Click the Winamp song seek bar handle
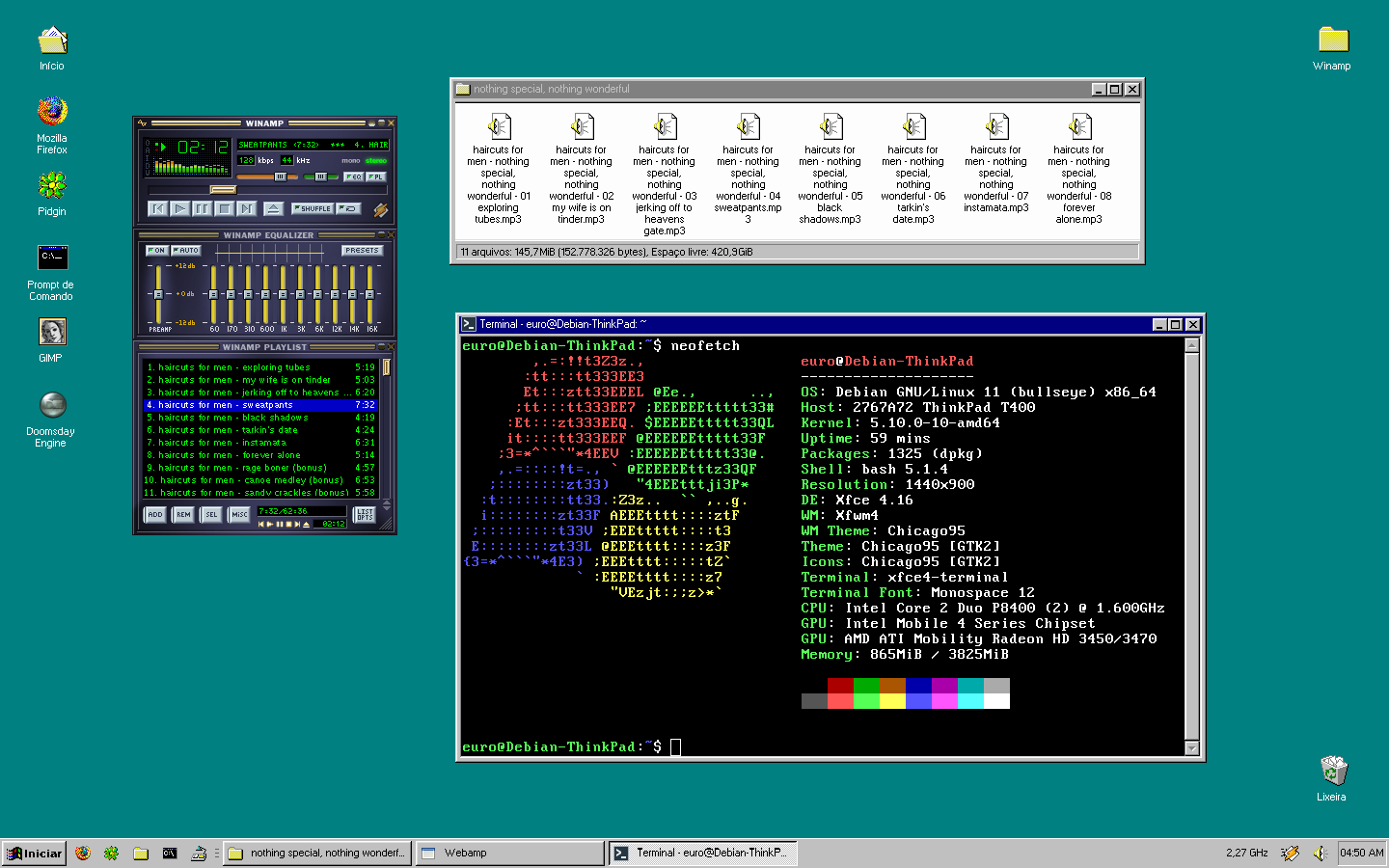The height and width of the screenshot is (868, 1389). [x=223, y=190]
